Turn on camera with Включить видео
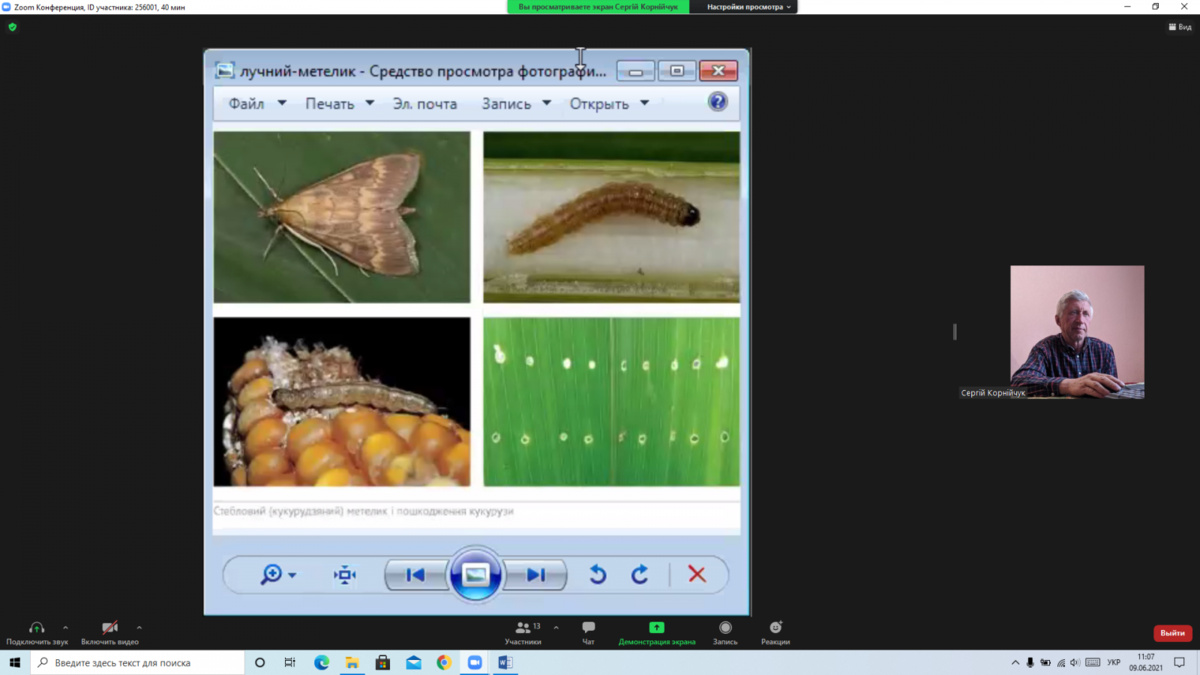Screen dimensions: 1200x675 point(110,634)
